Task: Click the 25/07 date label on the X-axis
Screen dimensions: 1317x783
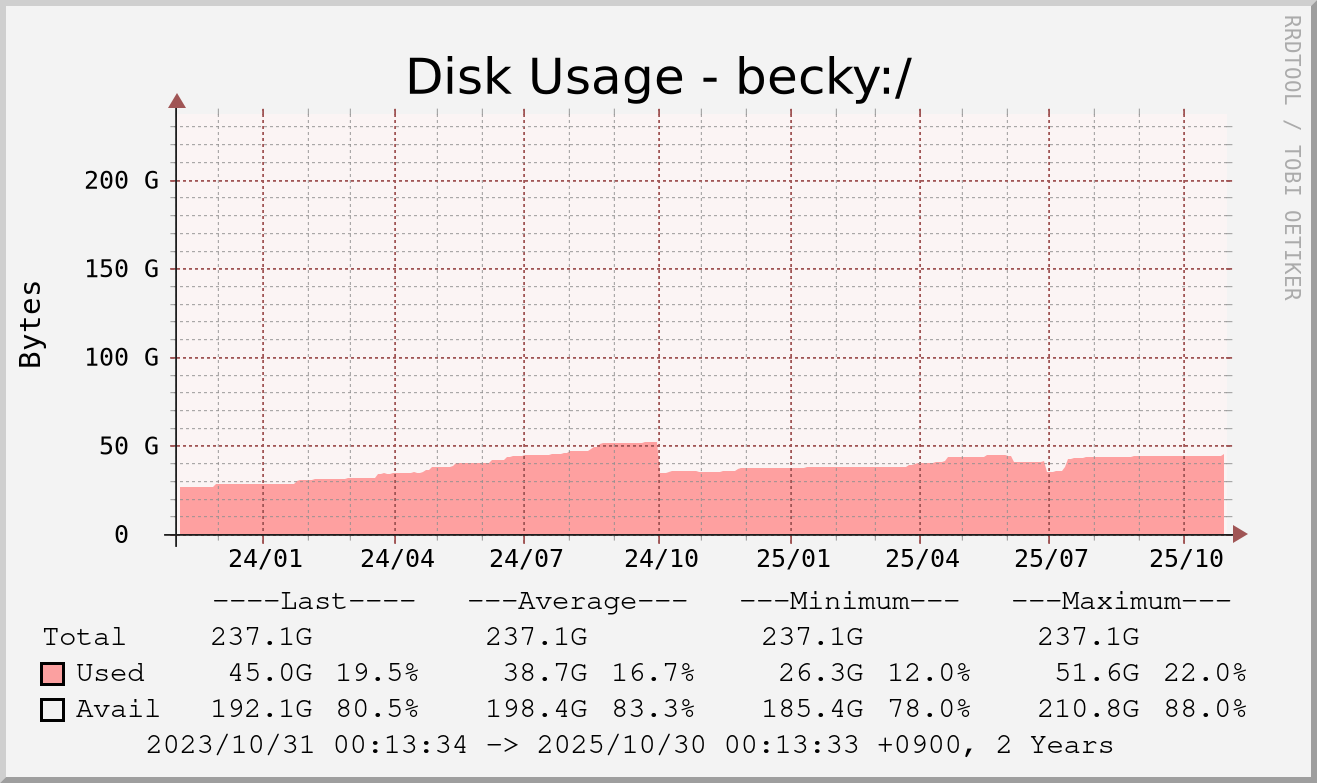Action: (x=1047, y=559)
